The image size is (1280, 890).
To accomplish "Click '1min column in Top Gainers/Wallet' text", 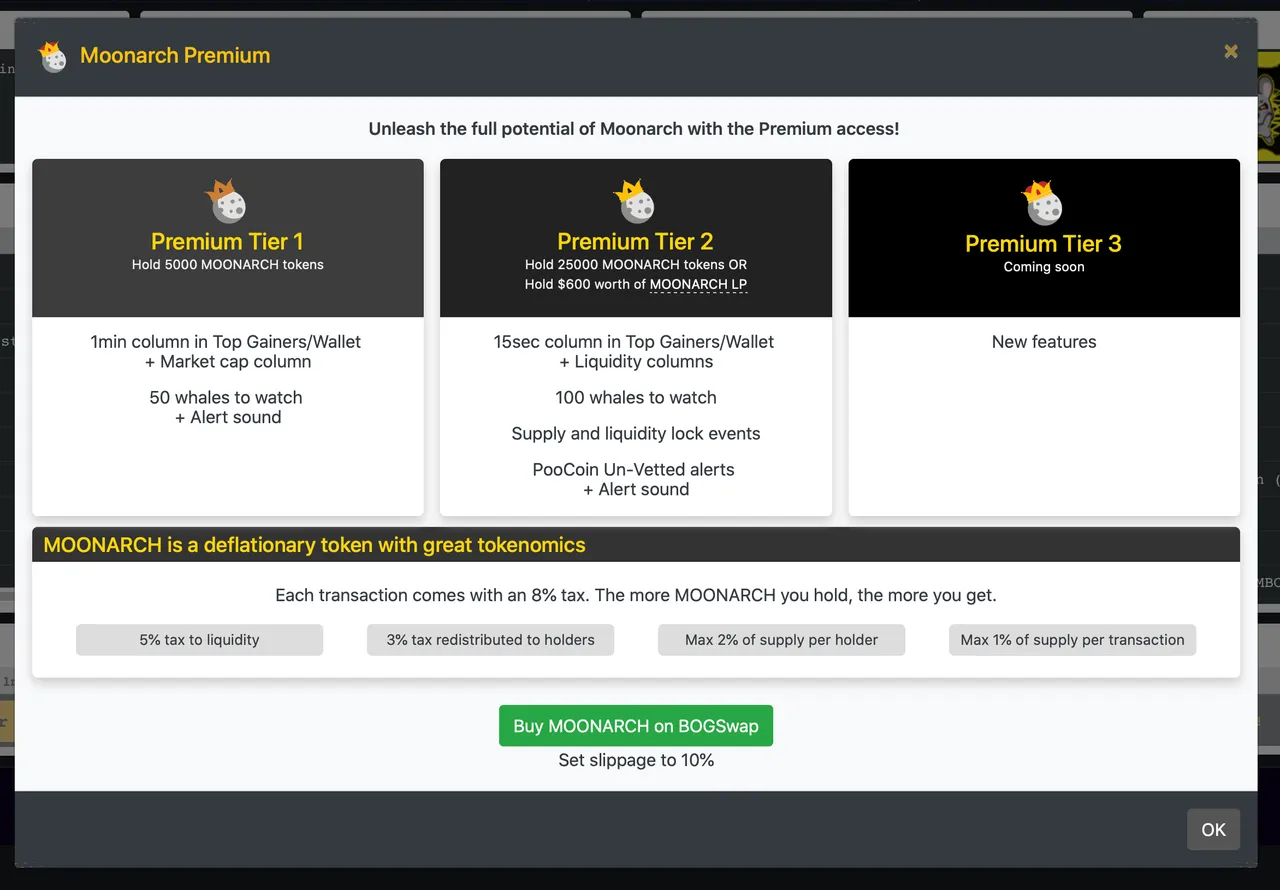I will click(x=226, y=342).
